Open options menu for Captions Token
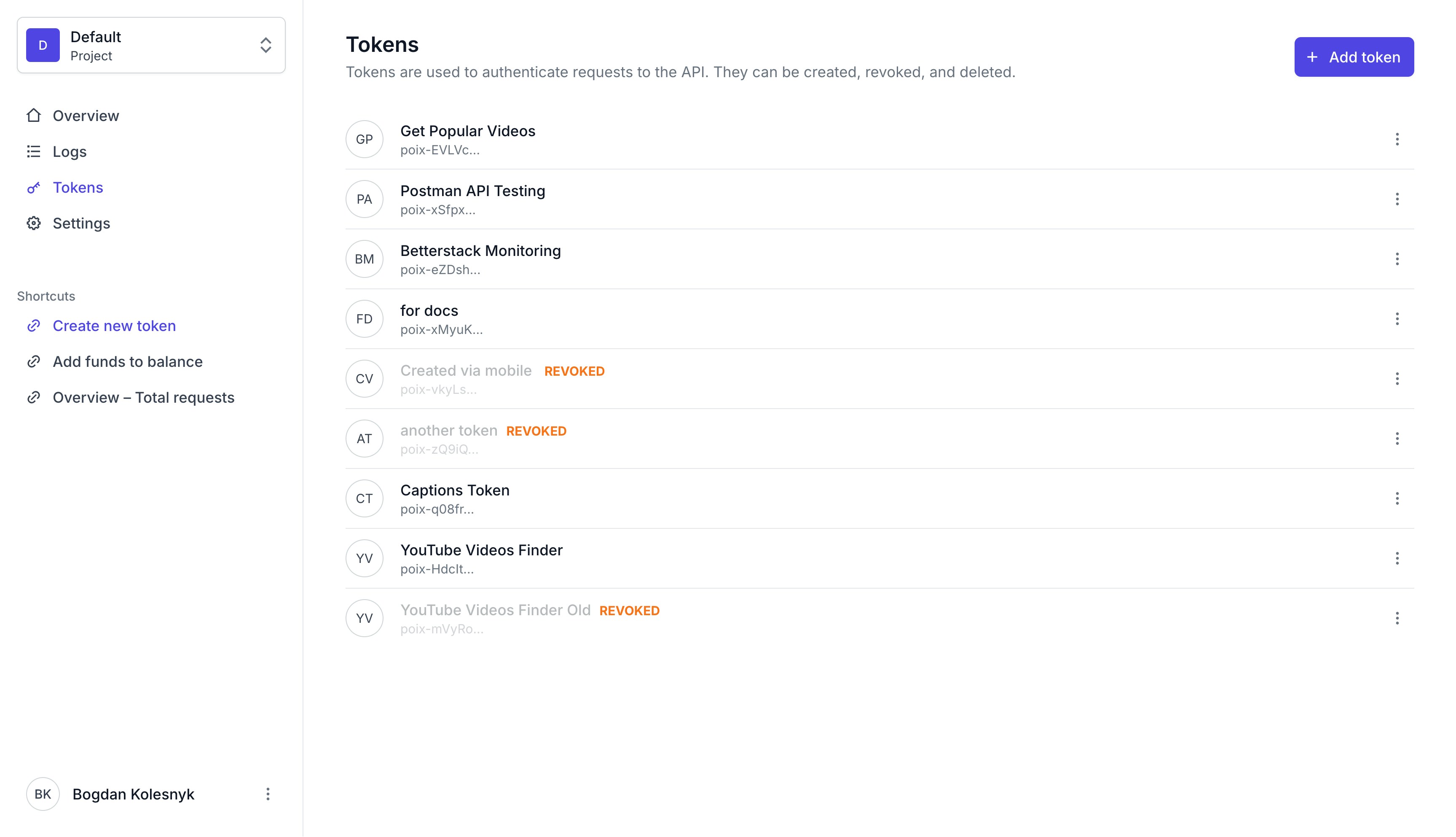Image resolution: width=1456 pixels, height=837 pixels. click(1397, 498)
